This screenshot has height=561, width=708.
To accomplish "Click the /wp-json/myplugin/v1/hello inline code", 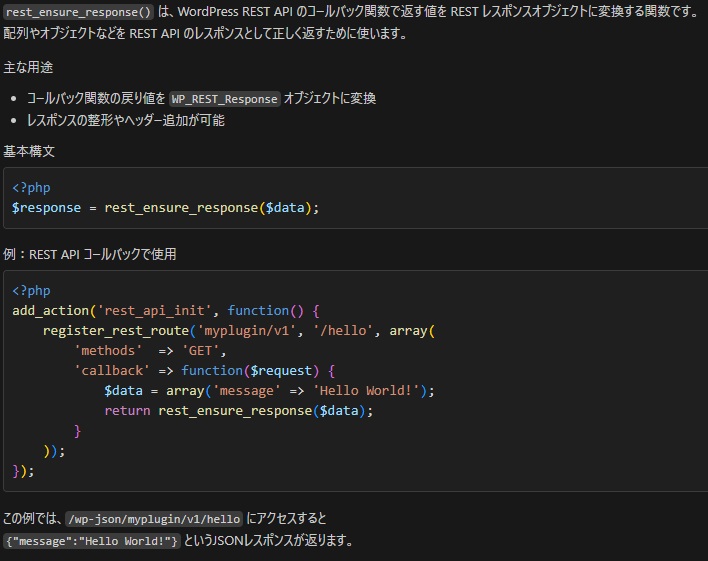I will 154,519.
